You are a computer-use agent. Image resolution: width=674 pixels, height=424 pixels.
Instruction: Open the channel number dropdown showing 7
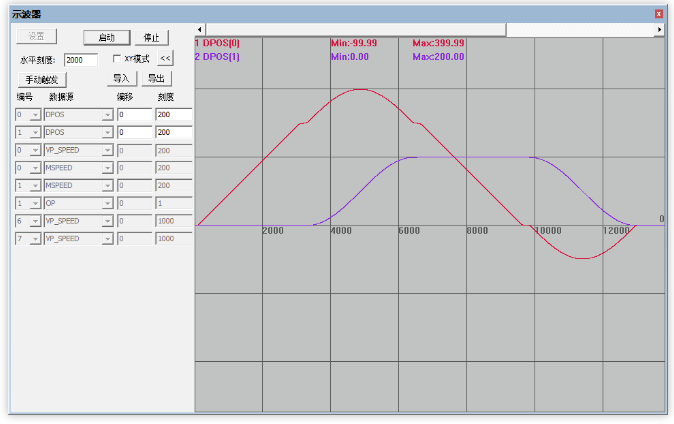click(x=35, y=239)
